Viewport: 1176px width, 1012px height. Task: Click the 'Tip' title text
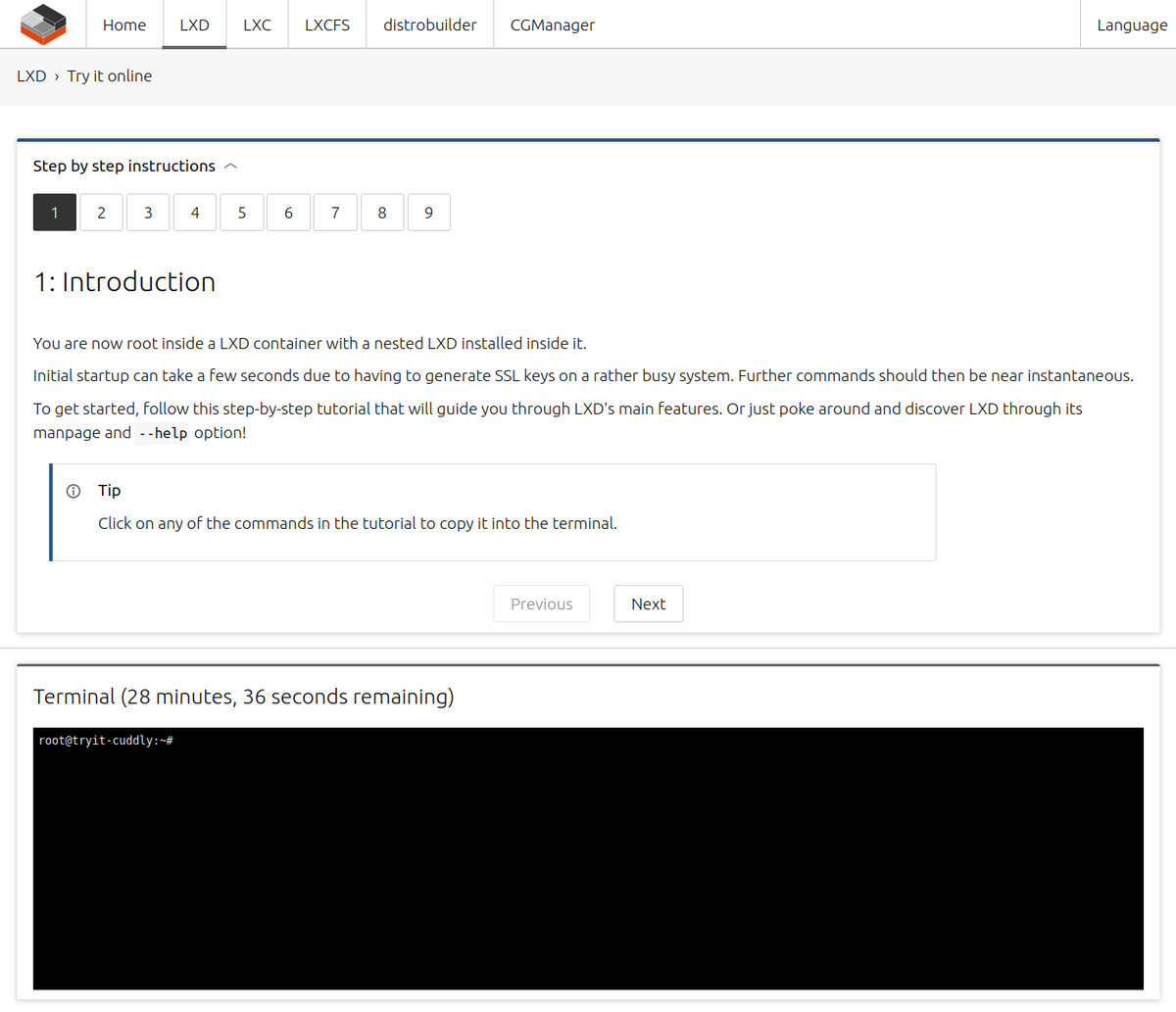point(110,491)
